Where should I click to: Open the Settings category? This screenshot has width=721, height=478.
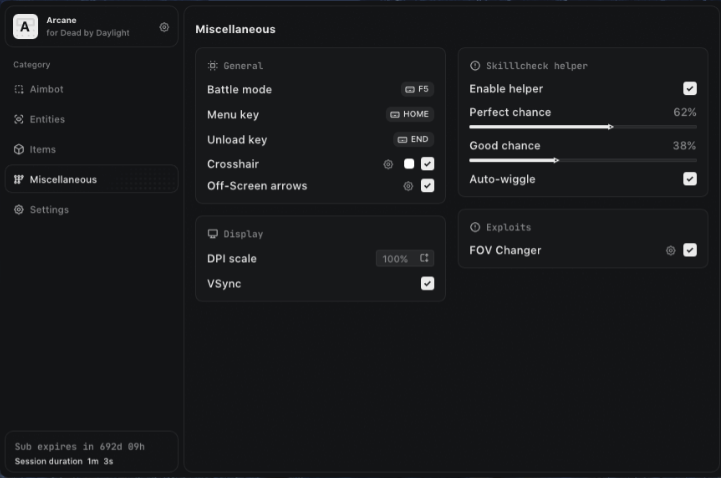click(x=49, y=210)
